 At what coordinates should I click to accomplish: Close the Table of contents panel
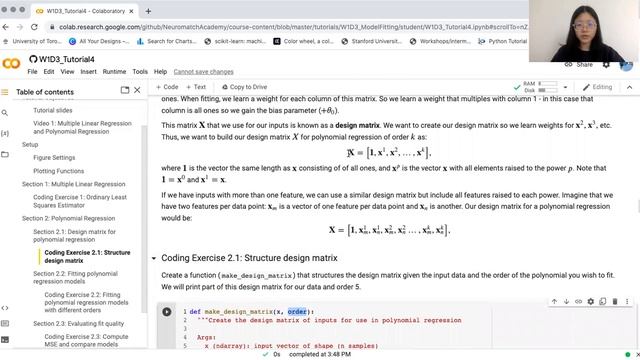tap(137, 90)
